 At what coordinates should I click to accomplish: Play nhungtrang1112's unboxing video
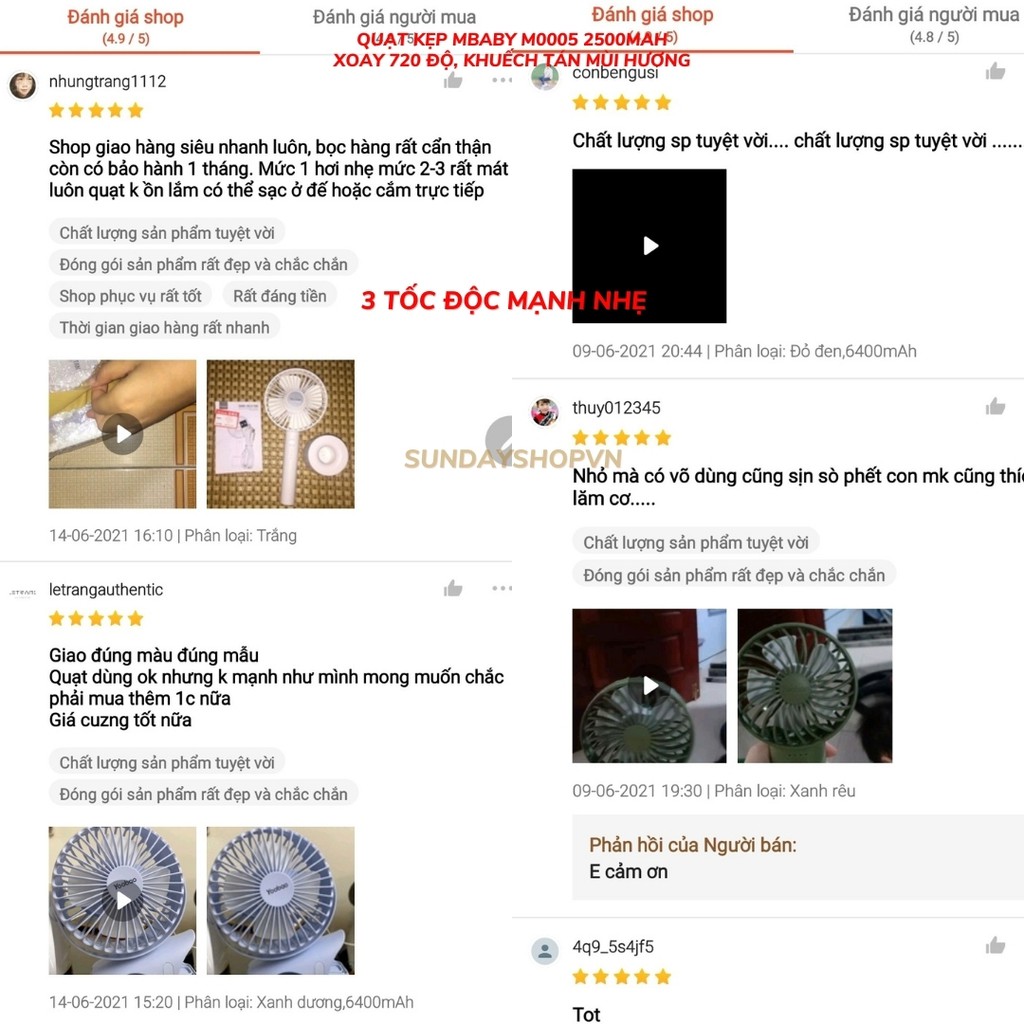(x=122, y=434)
